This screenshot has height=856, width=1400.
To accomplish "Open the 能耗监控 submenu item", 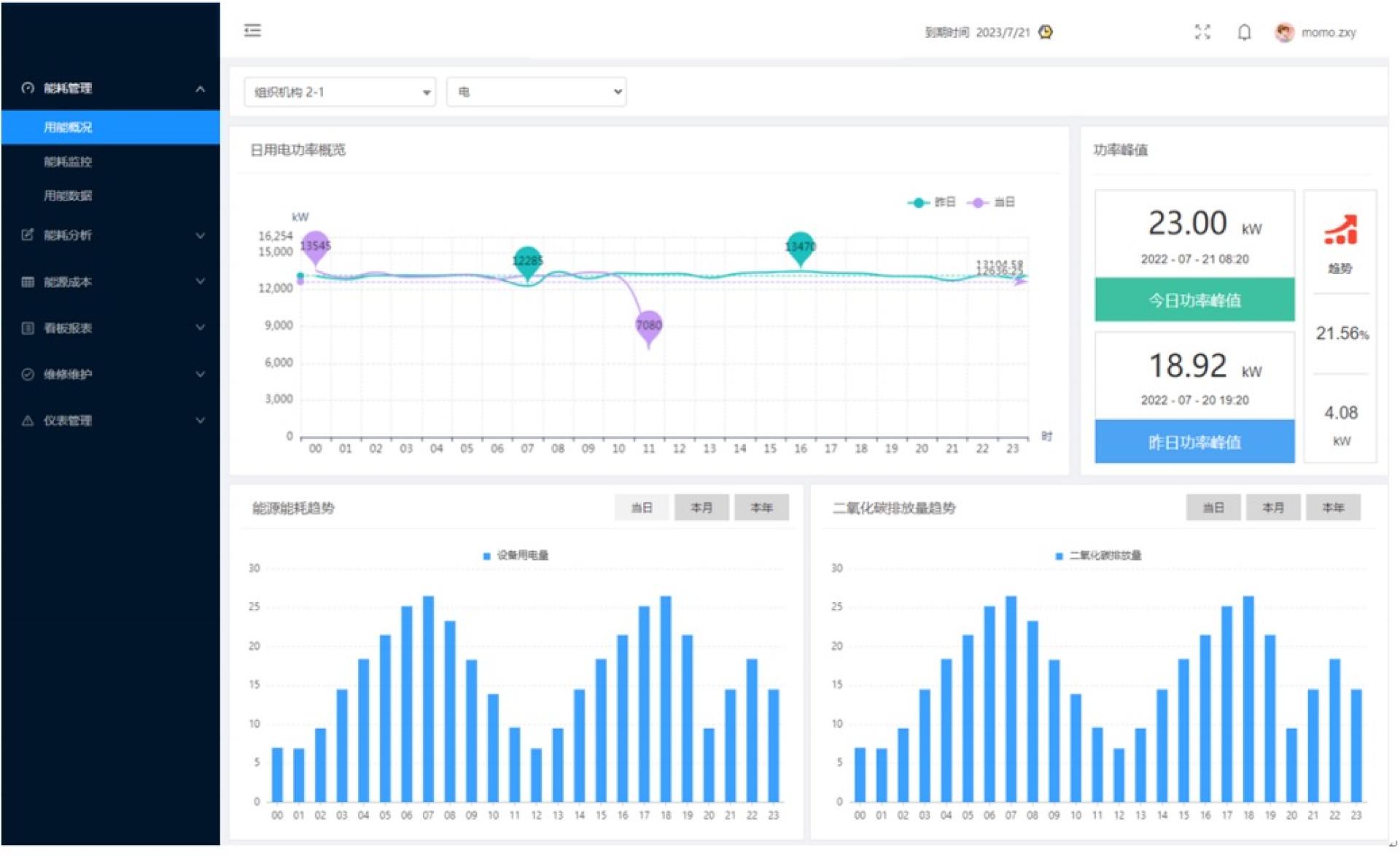I will coord(68,162).
